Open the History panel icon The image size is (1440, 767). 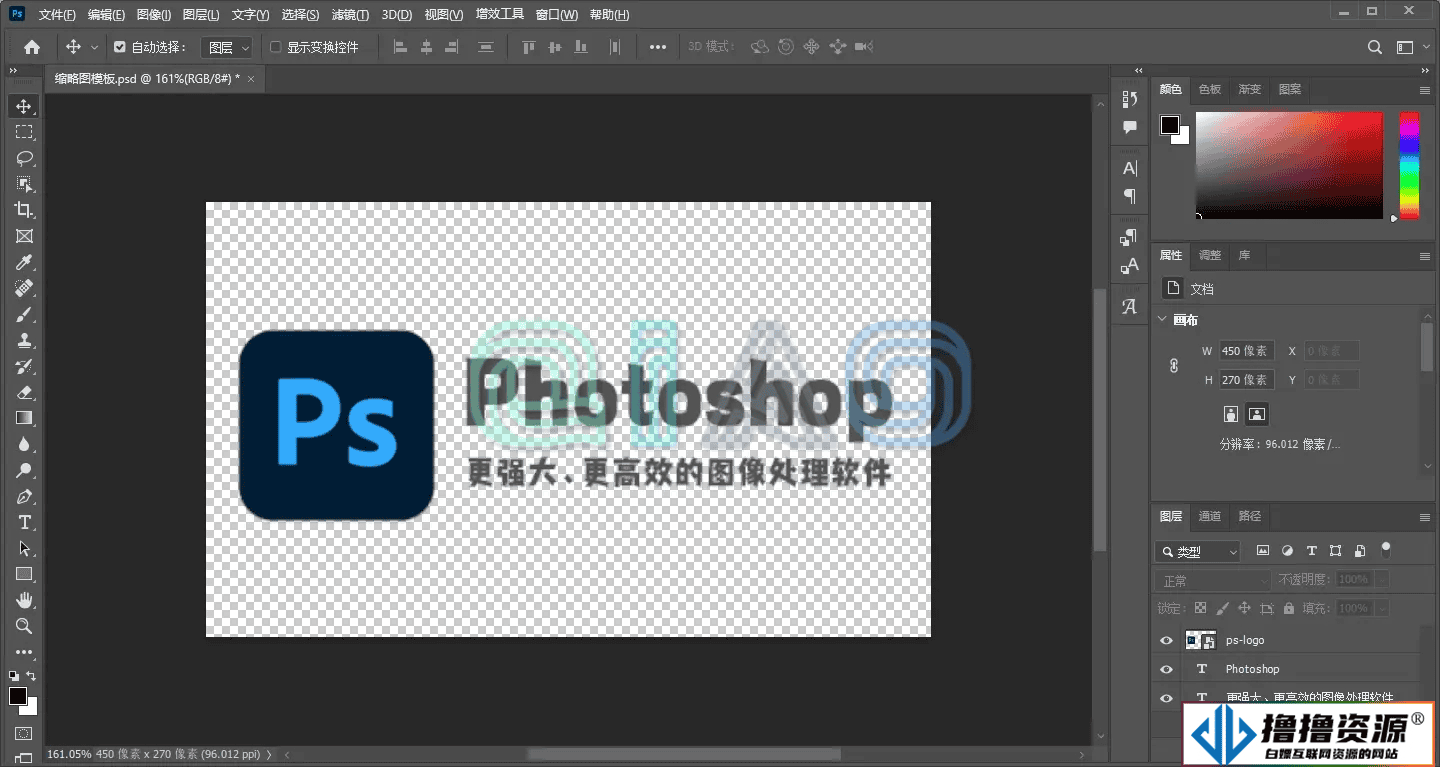pyautogui.click(x=1130, y=99)
